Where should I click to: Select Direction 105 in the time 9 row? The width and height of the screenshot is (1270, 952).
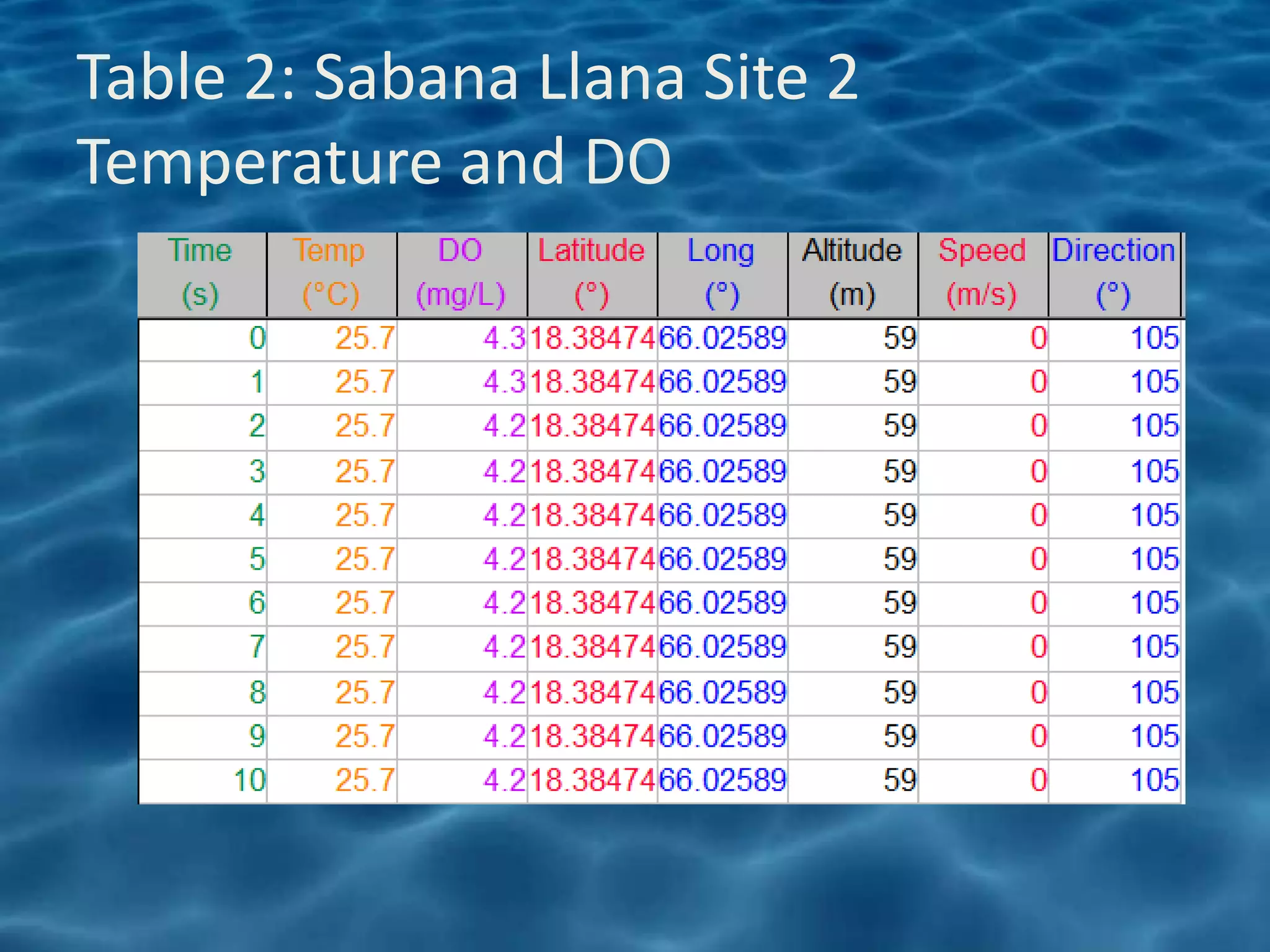click(1114, 738)
